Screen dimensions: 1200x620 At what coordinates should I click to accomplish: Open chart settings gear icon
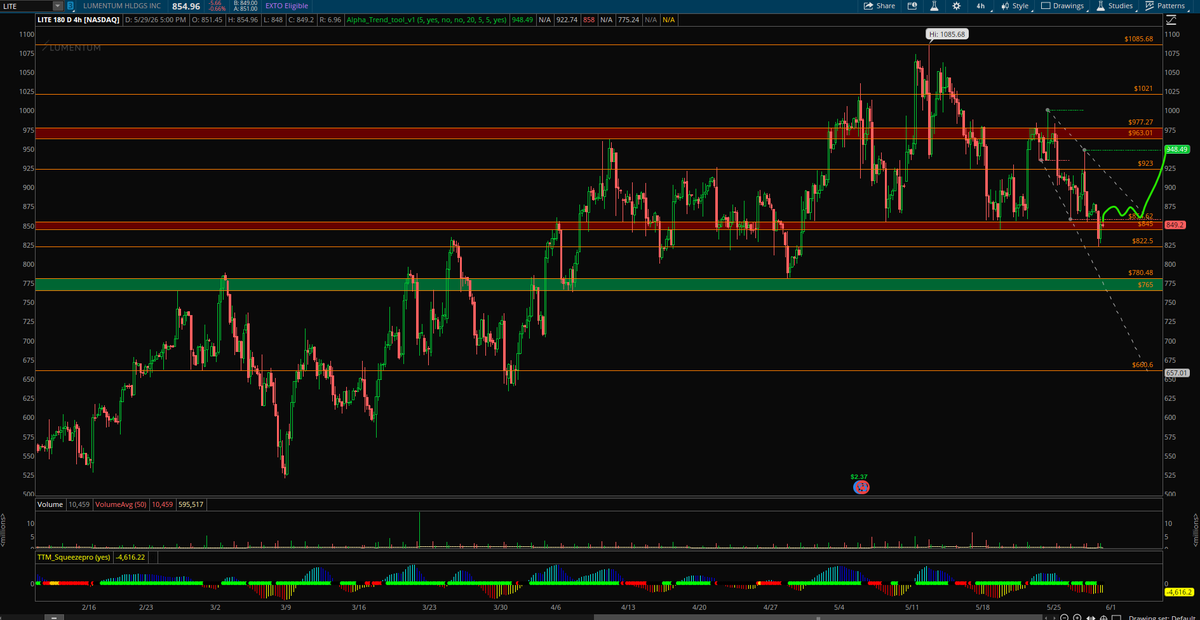[957, 6]
